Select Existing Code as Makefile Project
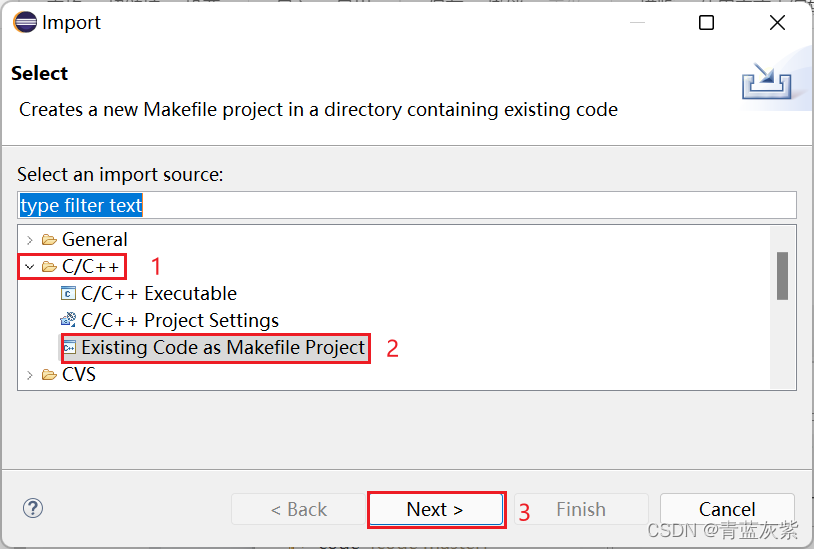The width and height of the screenshot is (814, 549). pyautogui.click(x=223, y=348)
